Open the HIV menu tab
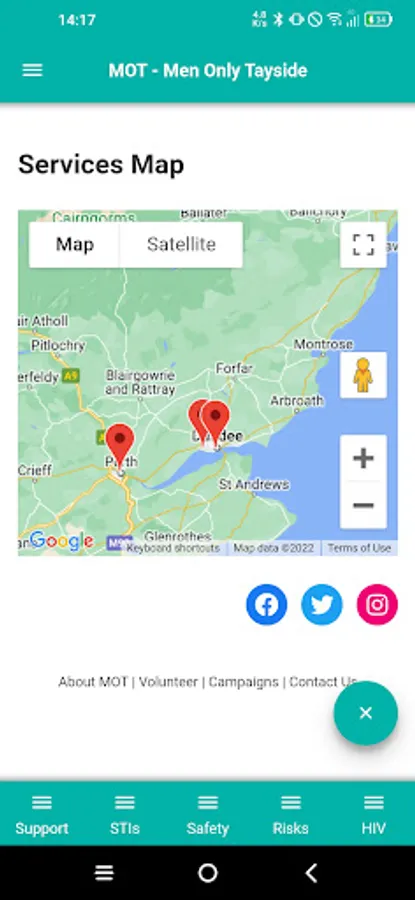 [374, 814]
